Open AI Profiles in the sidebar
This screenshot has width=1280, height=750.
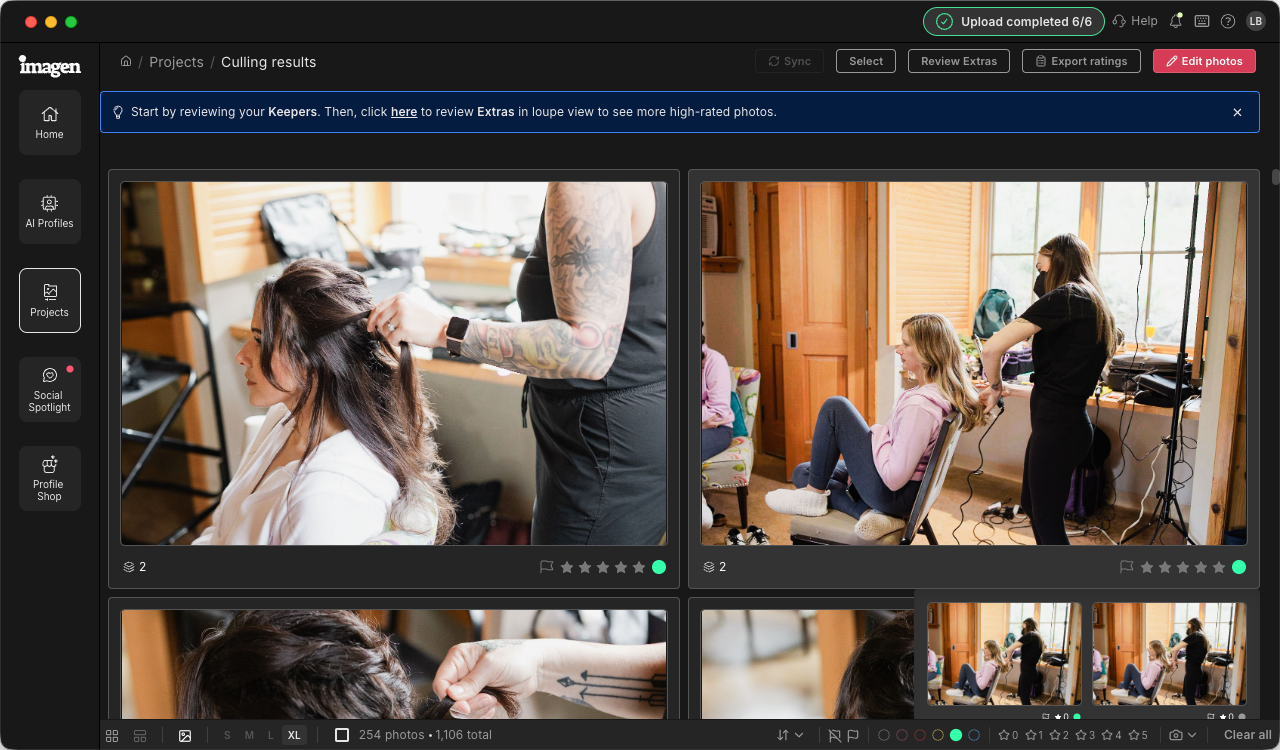pyautogui.click(x=49, y=212)
